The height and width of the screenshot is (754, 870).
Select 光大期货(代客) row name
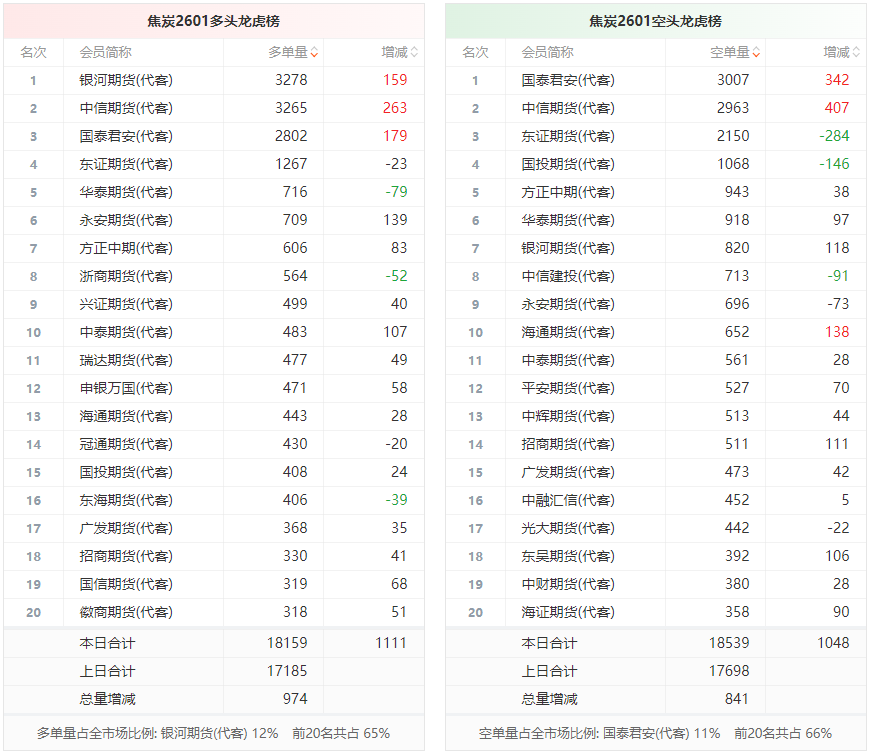coord(568,528)
